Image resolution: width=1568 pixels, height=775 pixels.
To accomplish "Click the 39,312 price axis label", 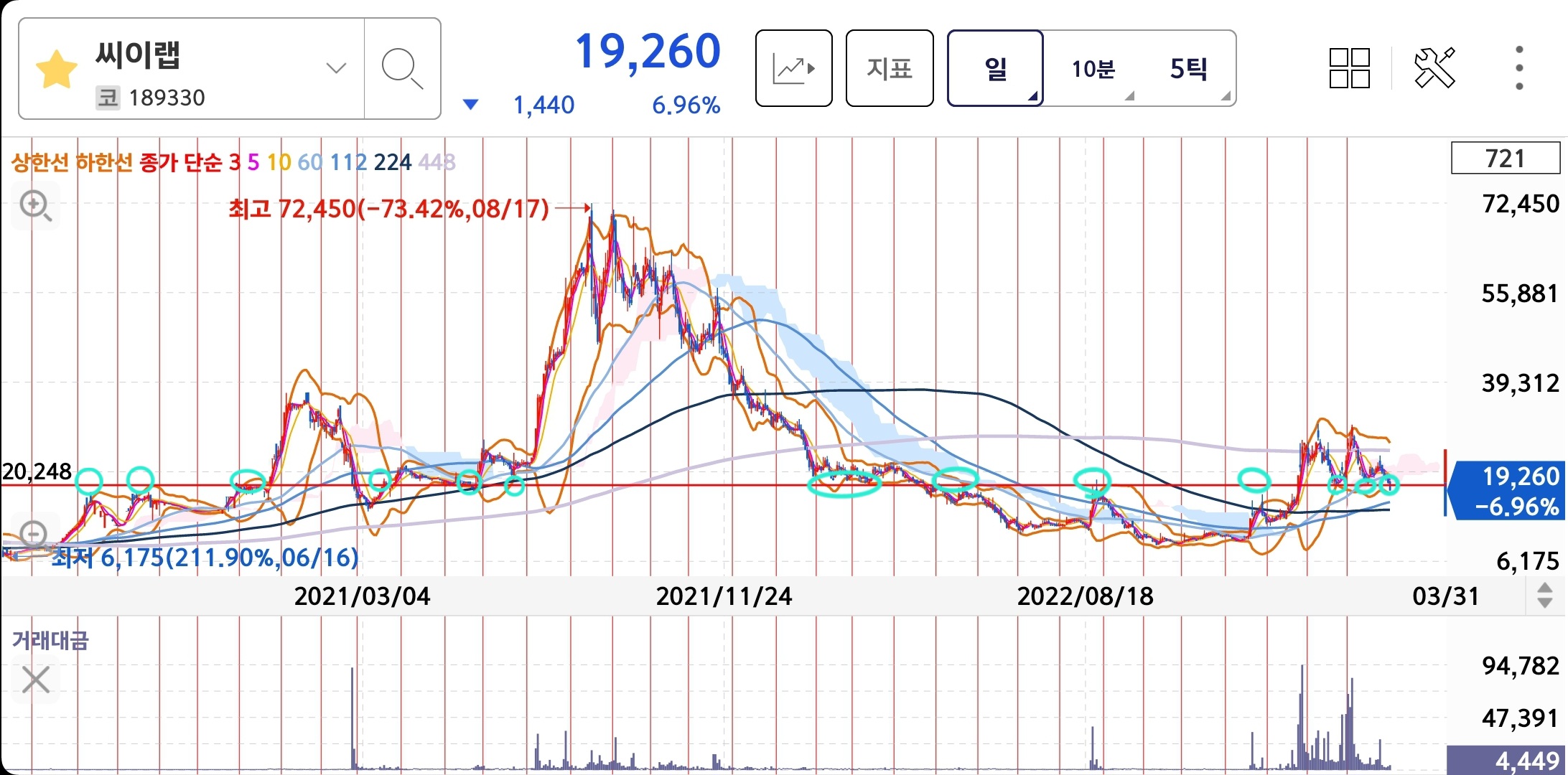I will click(x=1520, y=383).
